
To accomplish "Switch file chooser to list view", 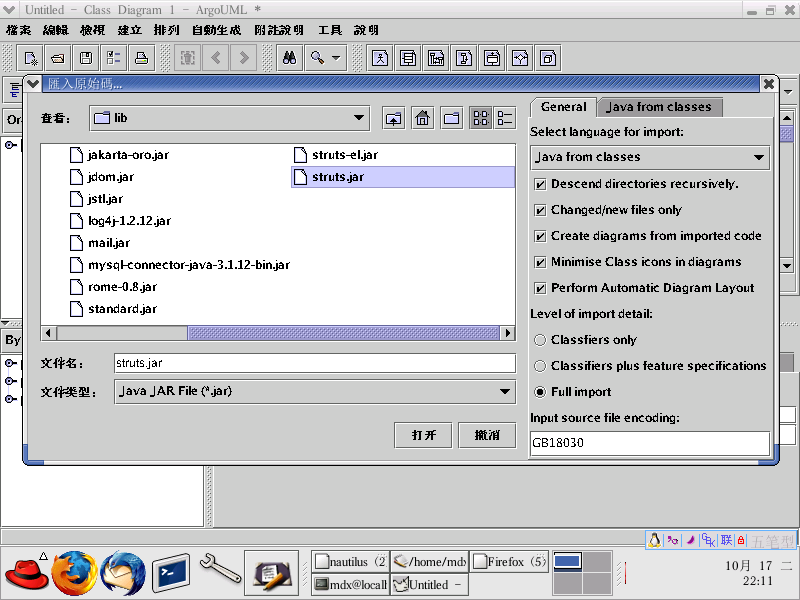I will (x=481, y=118).
